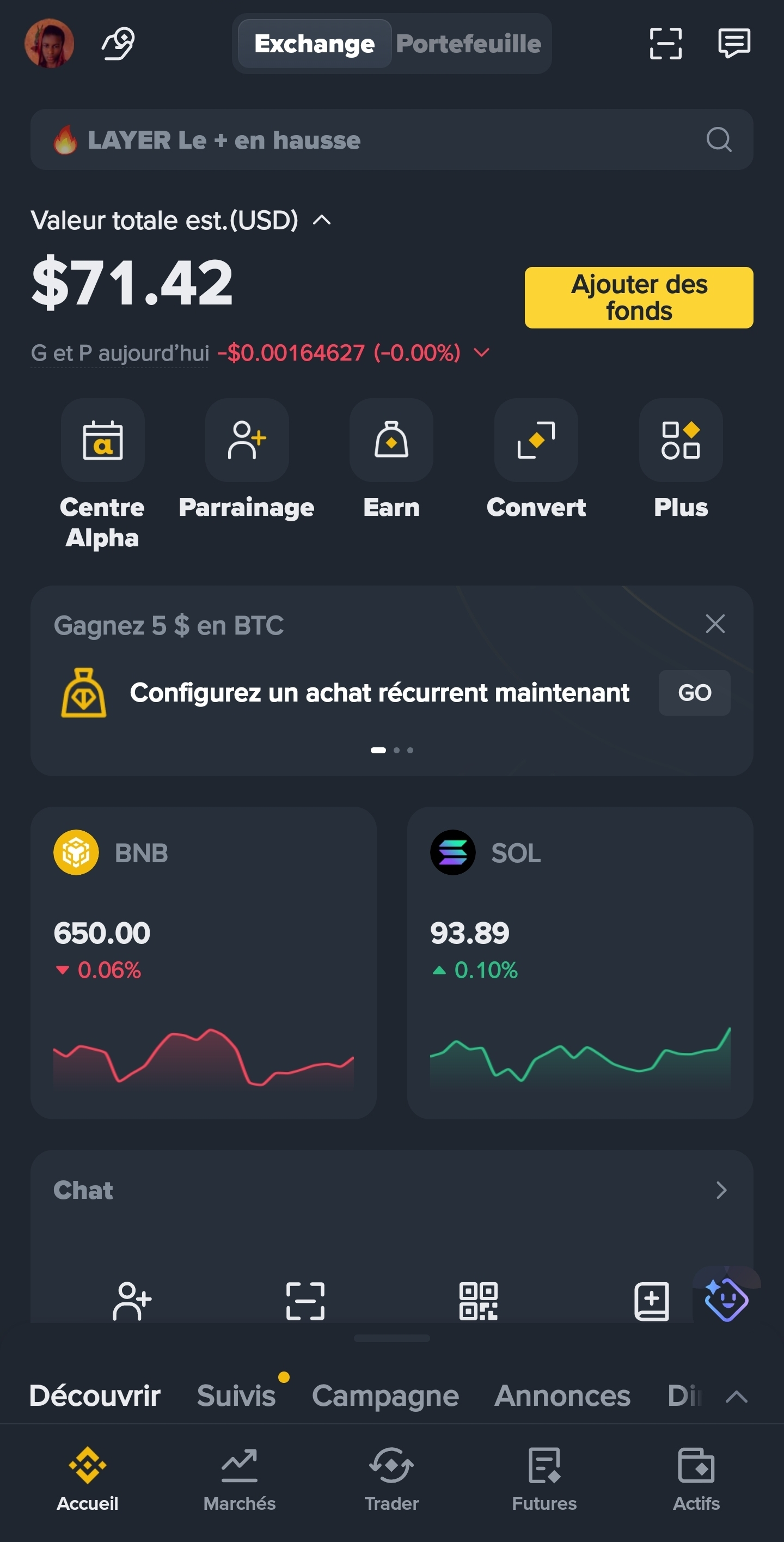784x1542 pixels.
Task: Expand the Chat section arrow
Action: pyautogui.click(x=722, y=1190)
